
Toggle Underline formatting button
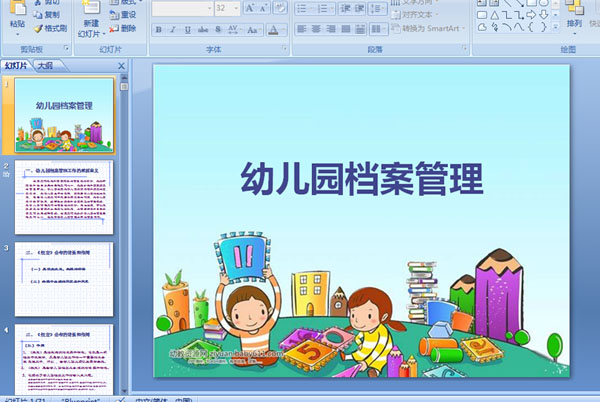click(188, 29)
